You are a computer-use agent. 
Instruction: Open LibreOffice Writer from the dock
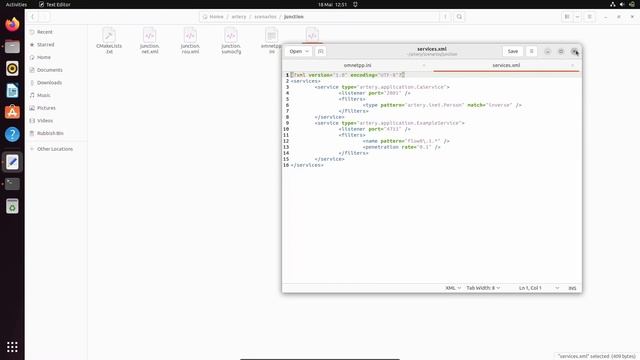pyautogui.click(x=12, y=90)
